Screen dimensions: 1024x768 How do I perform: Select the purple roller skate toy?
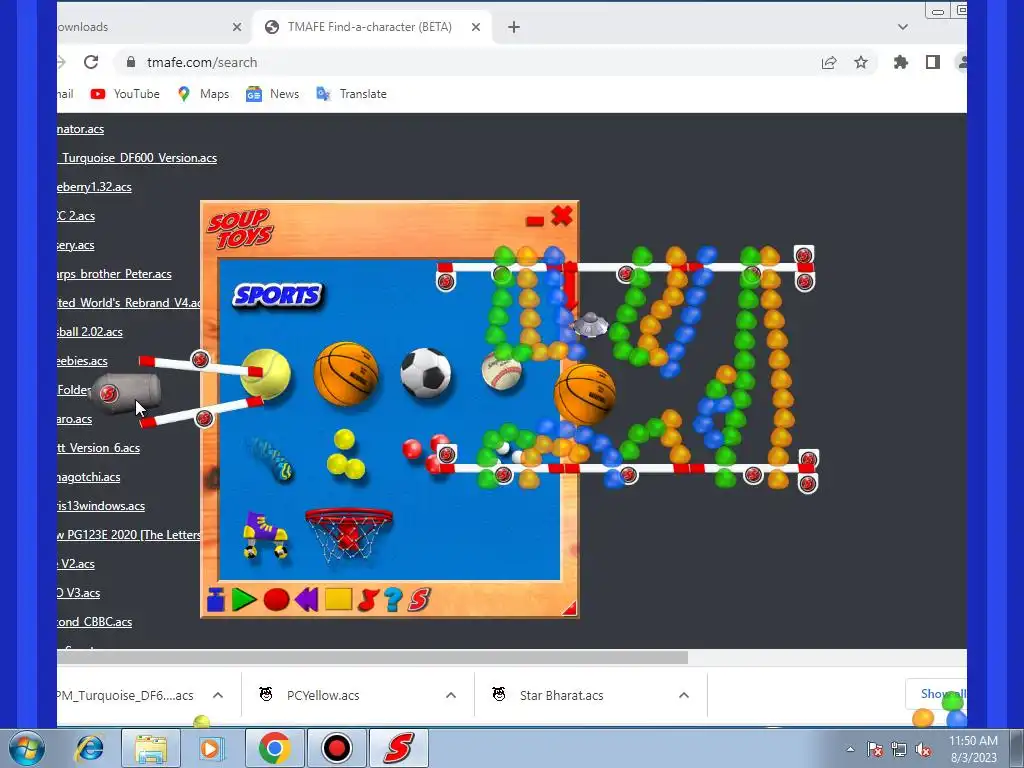[265, 535]
